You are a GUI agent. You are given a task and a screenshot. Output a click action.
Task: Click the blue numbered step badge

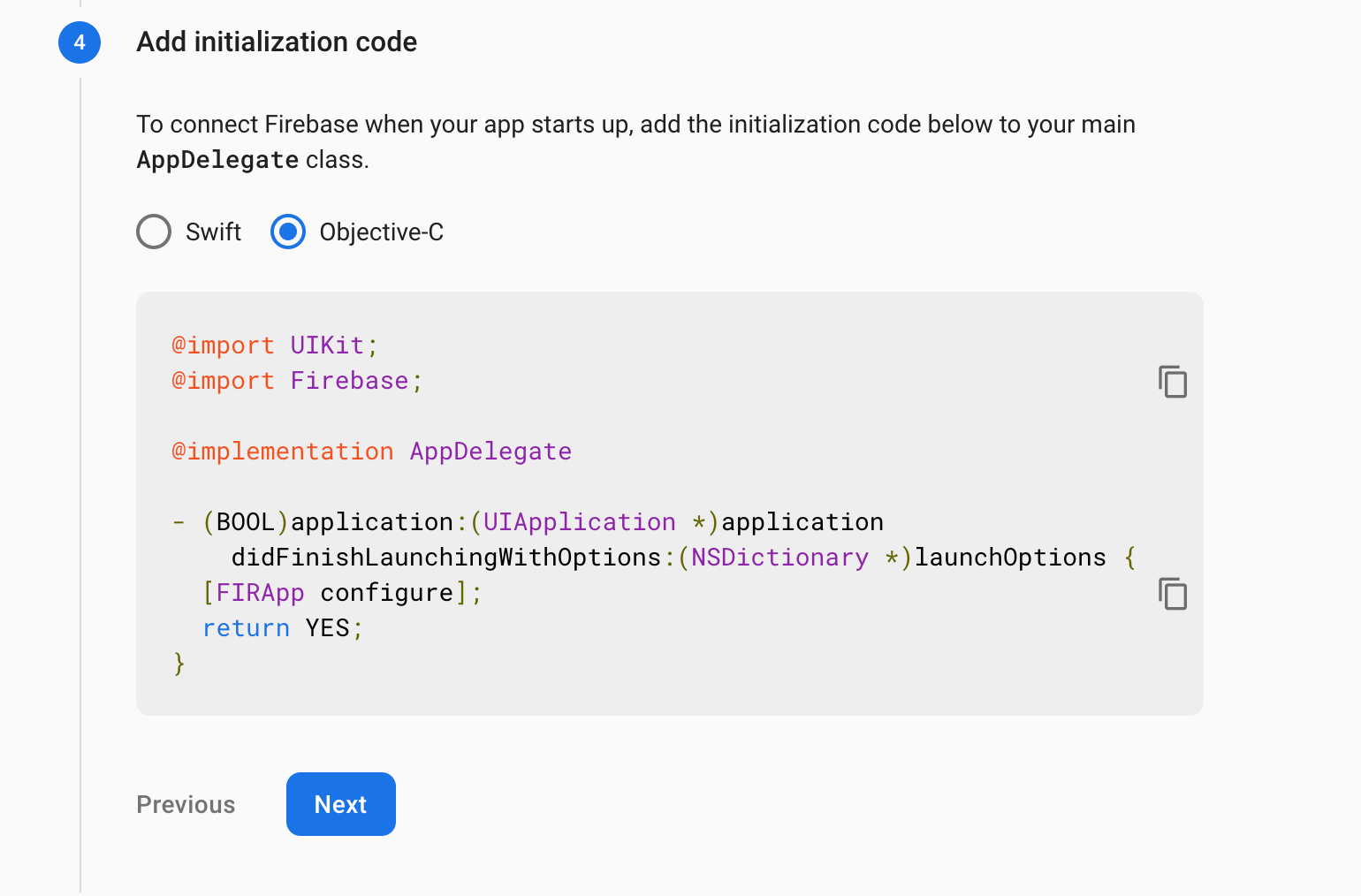[x=79, y=42]
